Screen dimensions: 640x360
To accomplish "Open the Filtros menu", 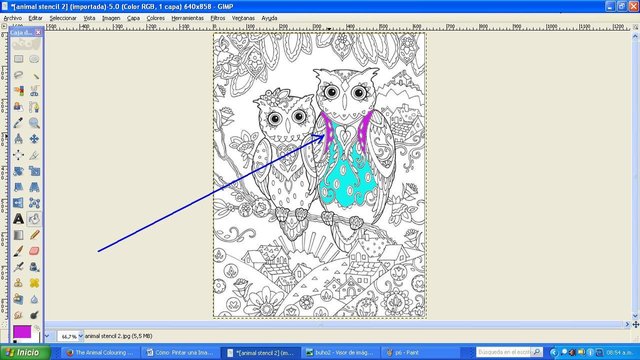I will (x=218, y=18).
